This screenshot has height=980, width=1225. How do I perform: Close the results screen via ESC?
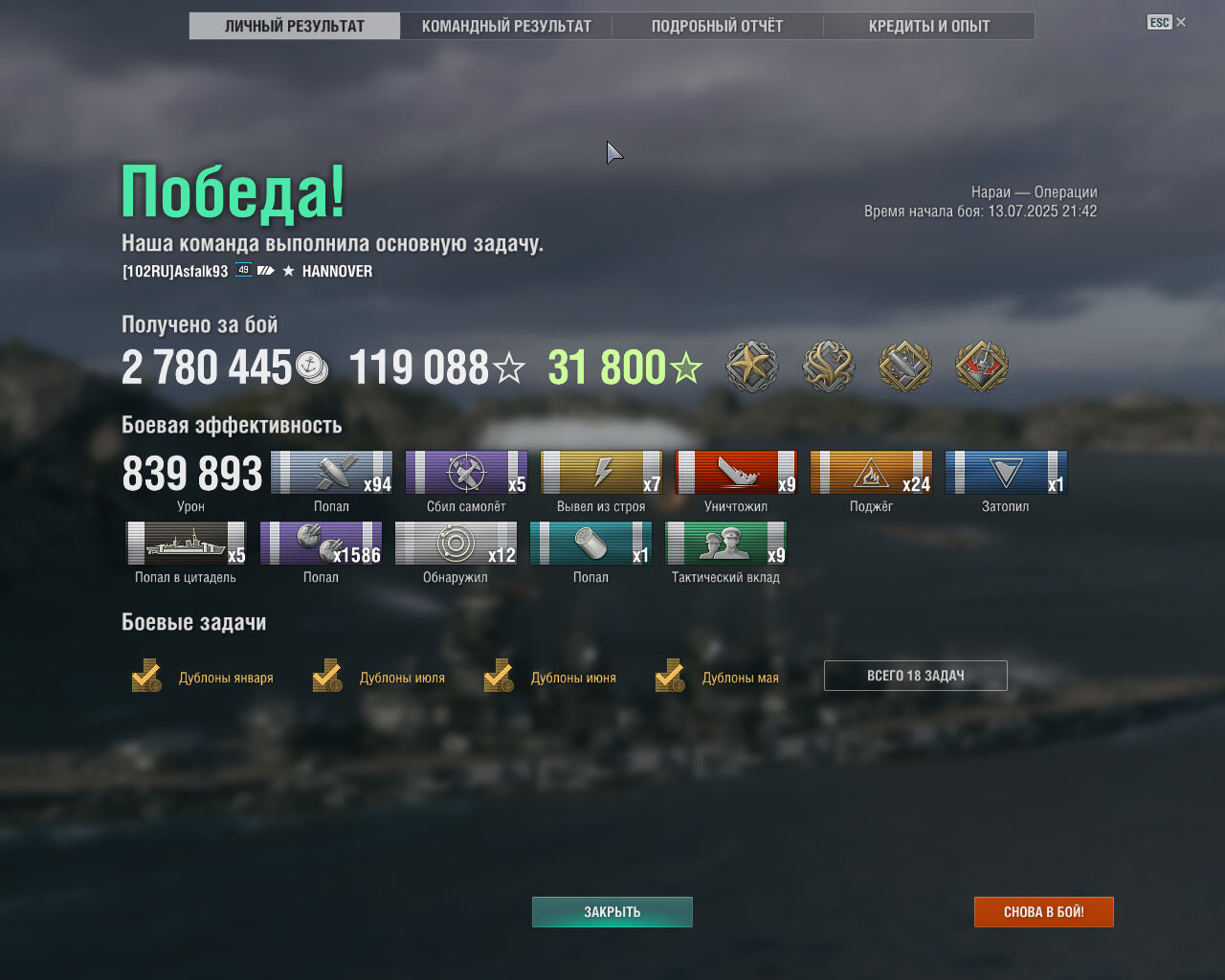(1167, 22)
